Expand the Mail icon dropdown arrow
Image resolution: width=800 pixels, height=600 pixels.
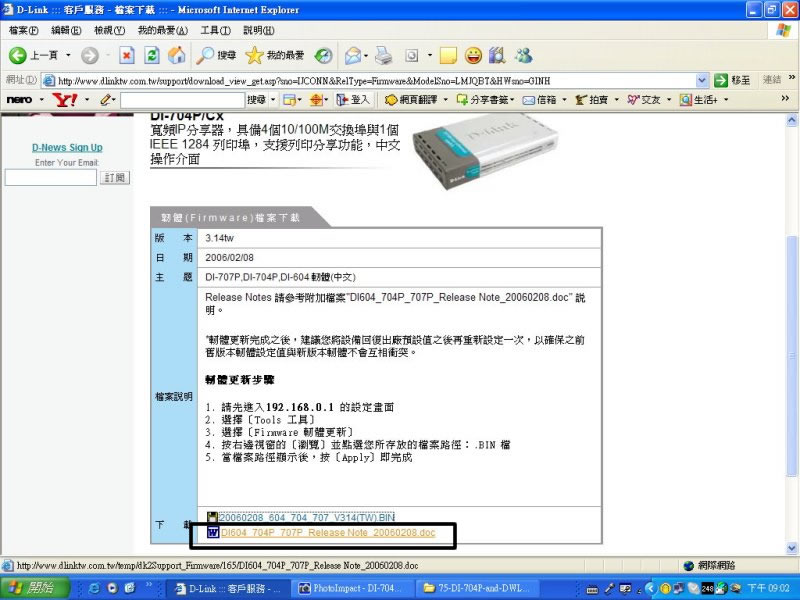[x=366, y=55]
